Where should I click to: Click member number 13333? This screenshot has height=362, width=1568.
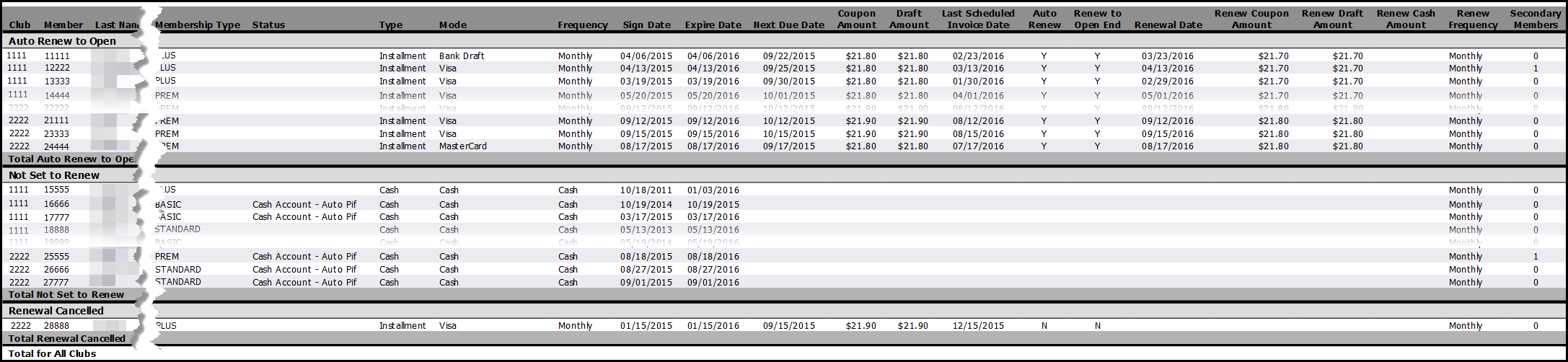point(57,81)
